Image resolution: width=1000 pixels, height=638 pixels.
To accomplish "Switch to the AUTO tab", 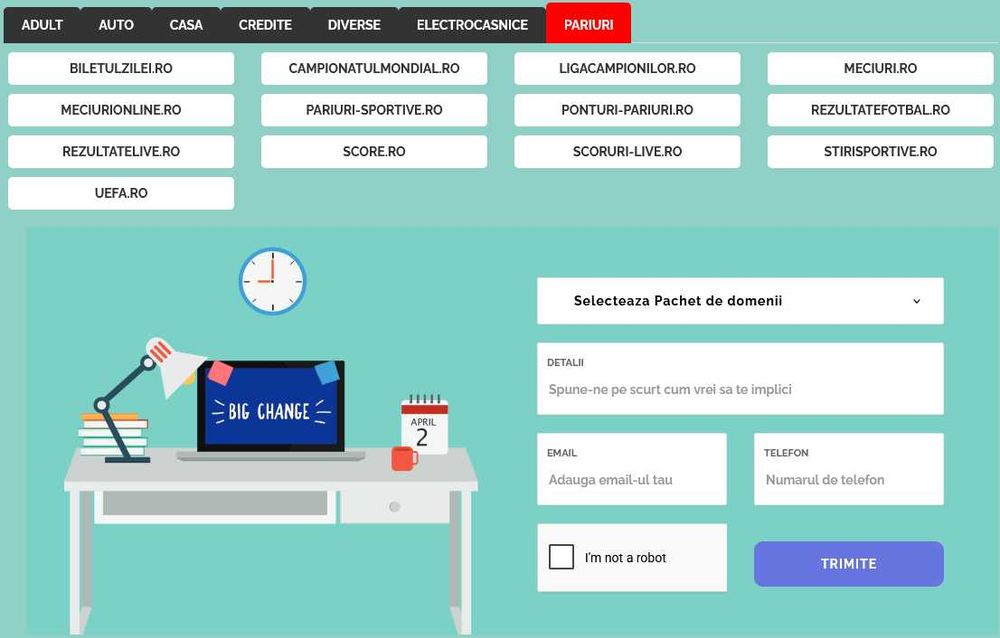I will 116,25.
